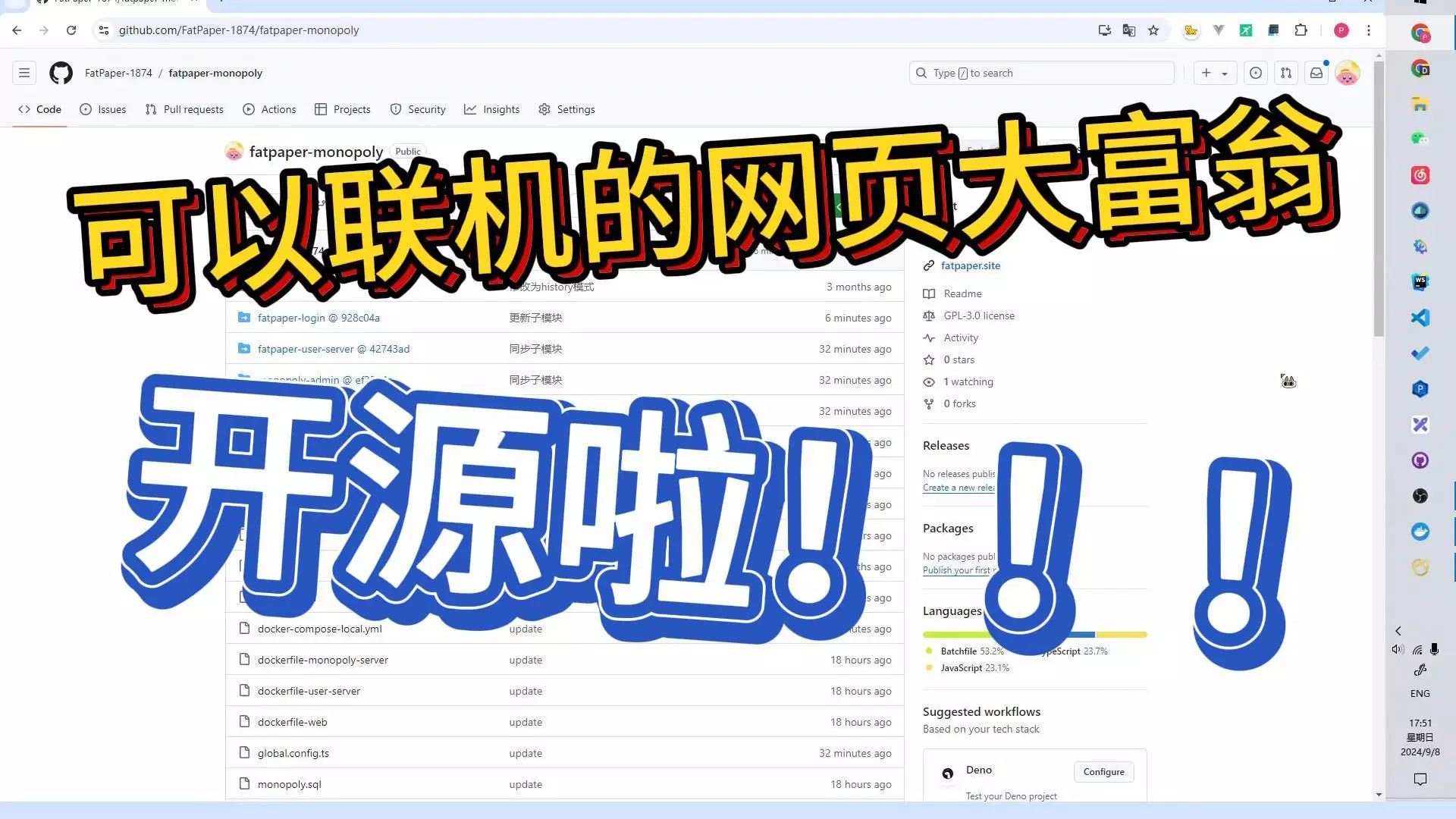This screenshot has height=819, width=1456.
Task: Open the browser extensions puzzle icon
Action: pyautogui.click(x=1301, y=30)
